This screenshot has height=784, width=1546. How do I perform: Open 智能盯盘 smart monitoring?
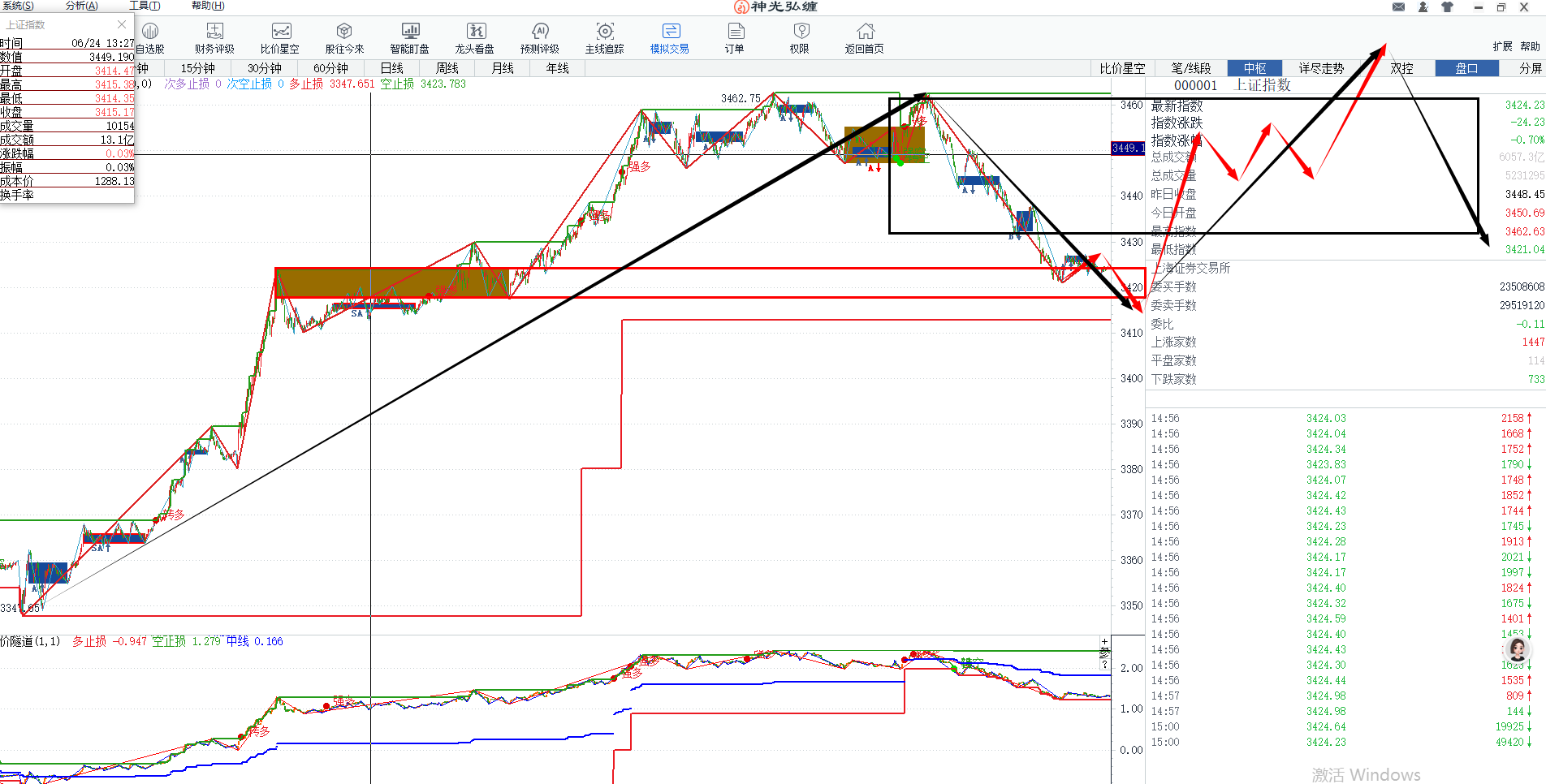tap(410, 38)
